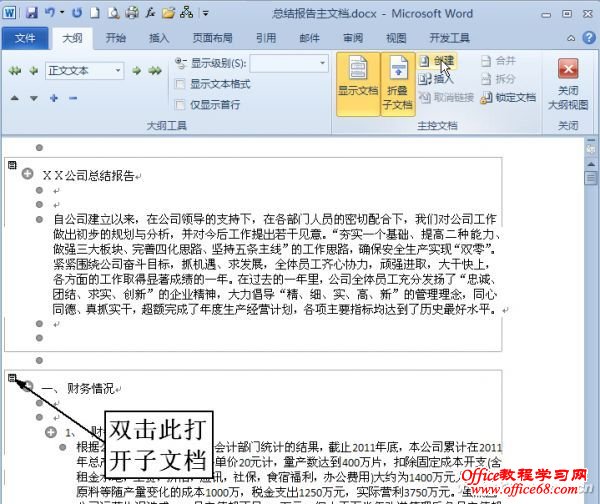Viewport: 600px width, 504px height.
Task: Click Move Up triangle in outline tools
Action: 15,98
